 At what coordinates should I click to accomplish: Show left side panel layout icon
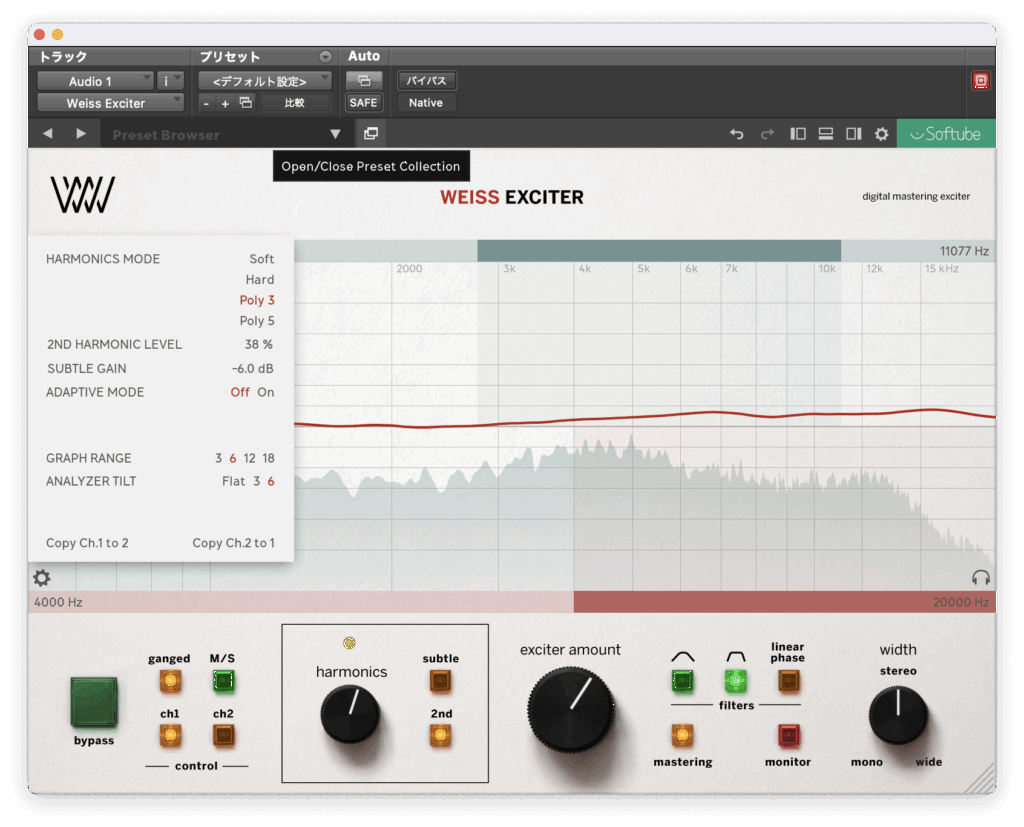point(798,134)
